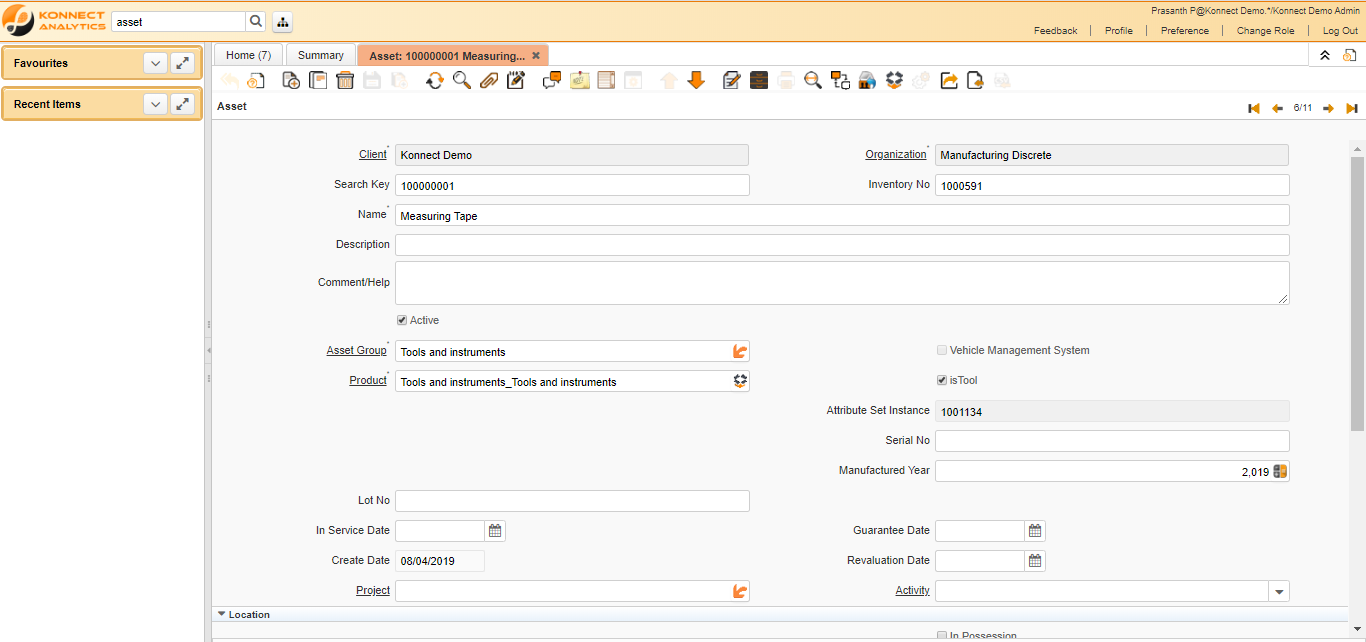Open the Chat speech bubbles icon
Image resolution: width=1366 pixels, height=642 pixels.
pyautogui.click(x=552, y=80)
